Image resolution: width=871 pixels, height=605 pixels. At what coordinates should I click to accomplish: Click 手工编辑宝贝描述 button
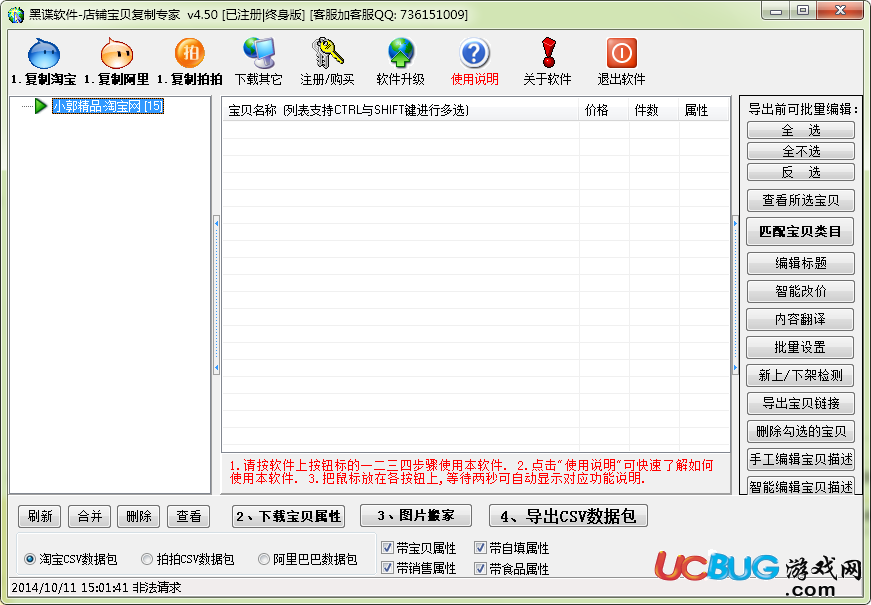pos(800,459)
